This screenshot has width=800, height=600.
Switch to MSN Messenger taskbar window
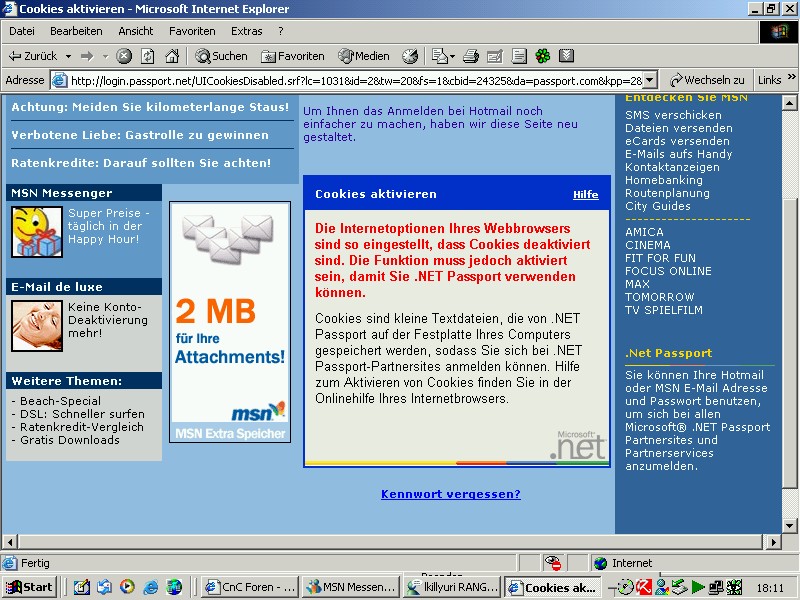351,587
